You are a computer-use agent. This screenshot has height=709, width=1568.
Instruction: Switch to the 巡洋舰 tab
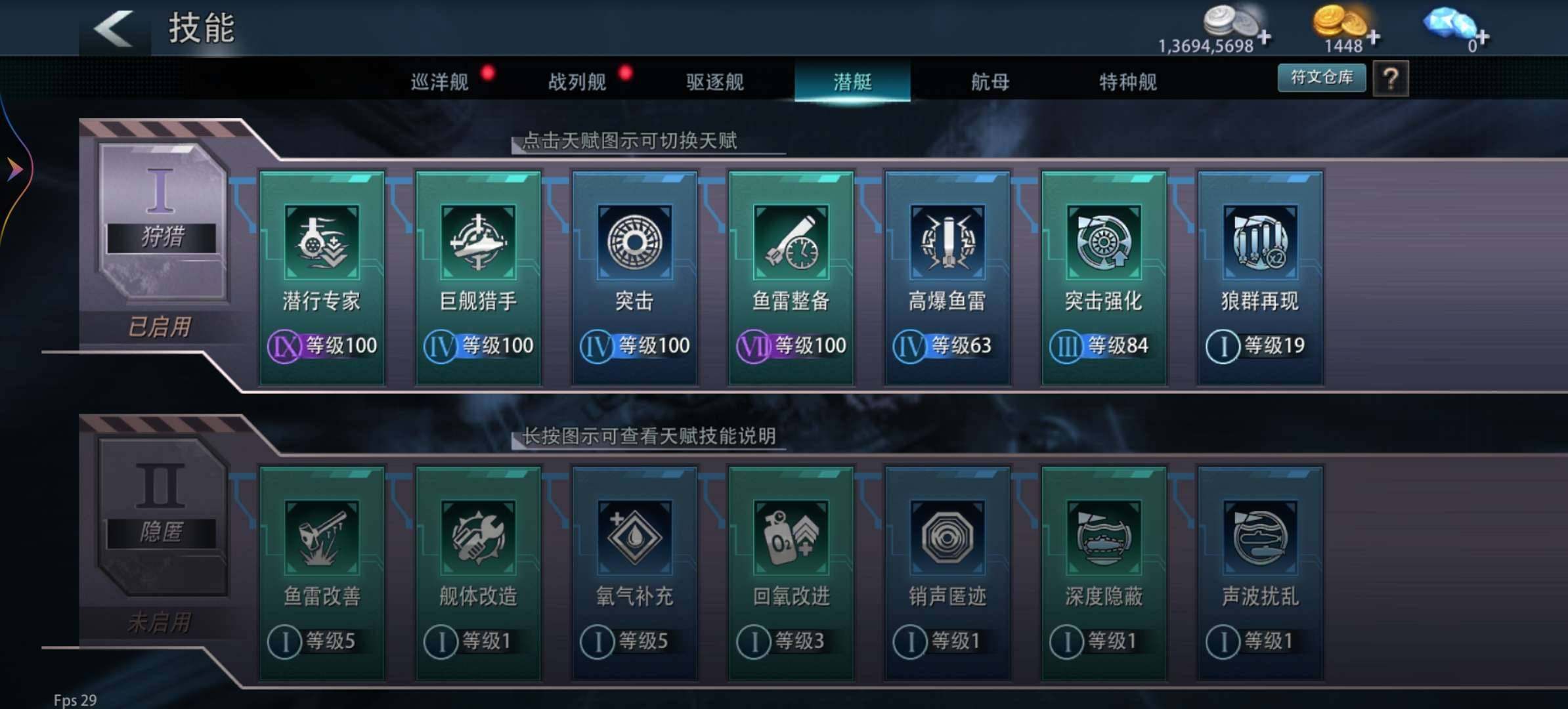click(440, 81)
